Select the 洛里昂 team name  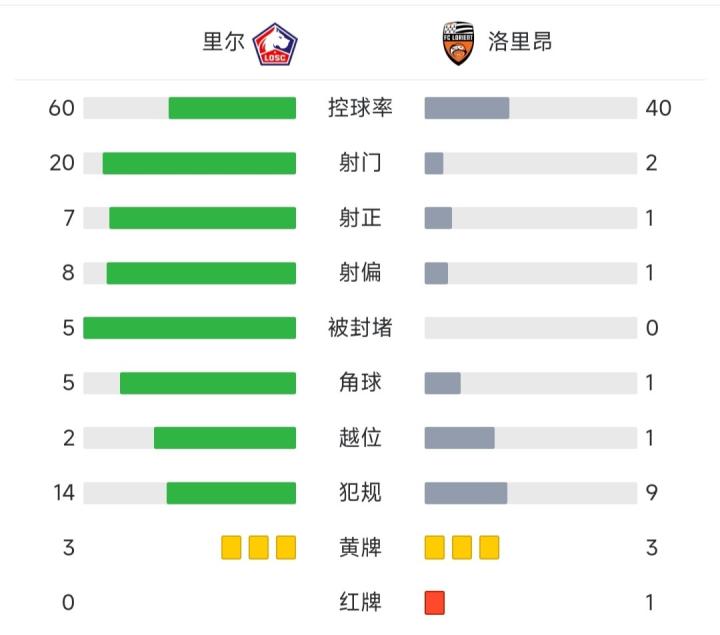pyautogui.click(x=520, y=42)
